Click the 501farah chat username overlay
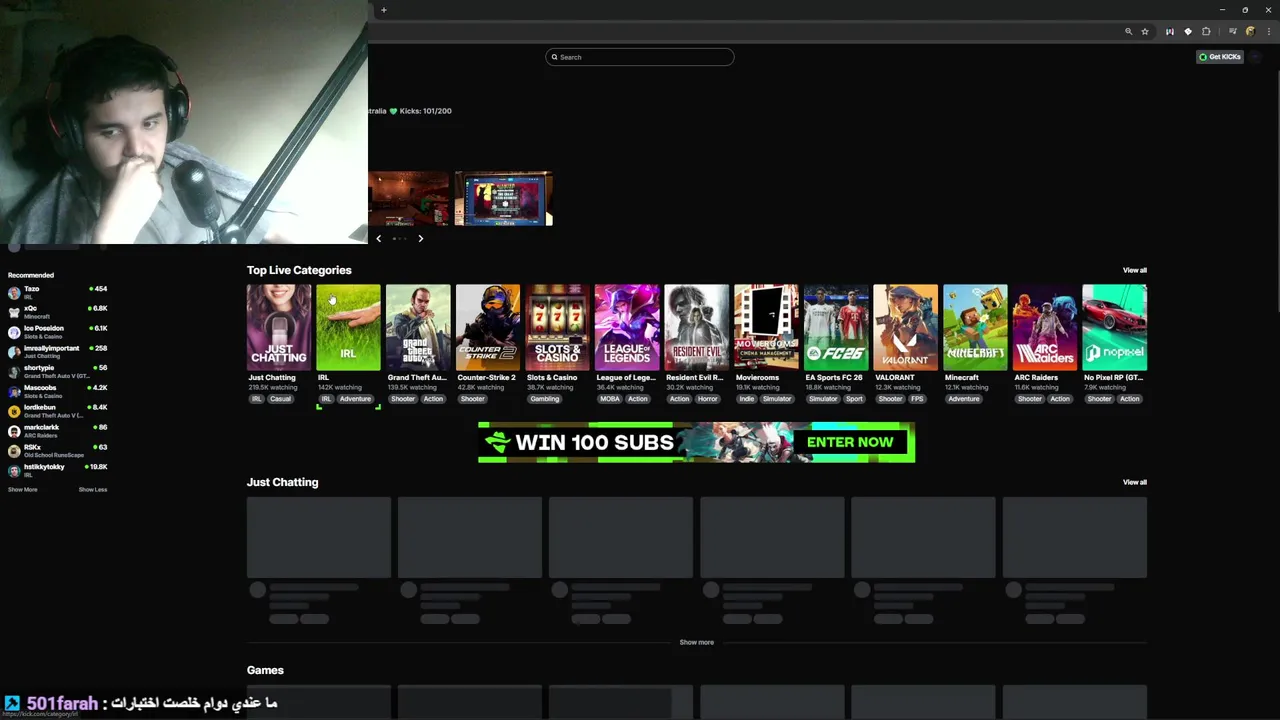The width and height of the screenshot is (1280, 720). coord(62,703)
